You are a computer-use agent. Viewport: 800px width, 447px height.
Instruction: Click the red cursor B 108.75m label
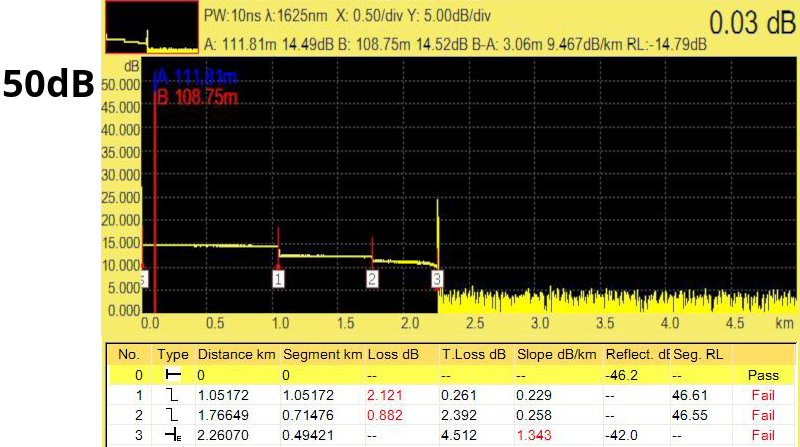(x=196, y=97)
